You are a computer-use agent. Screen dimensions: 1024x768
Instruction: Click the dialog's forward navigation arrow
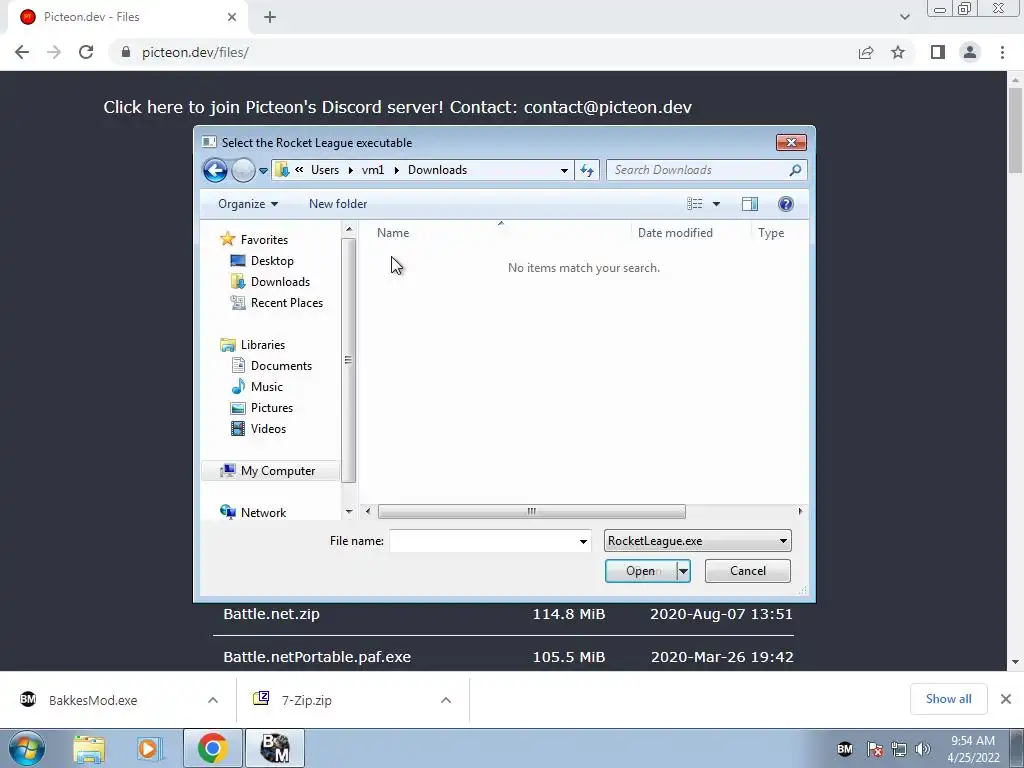point(243,170)
